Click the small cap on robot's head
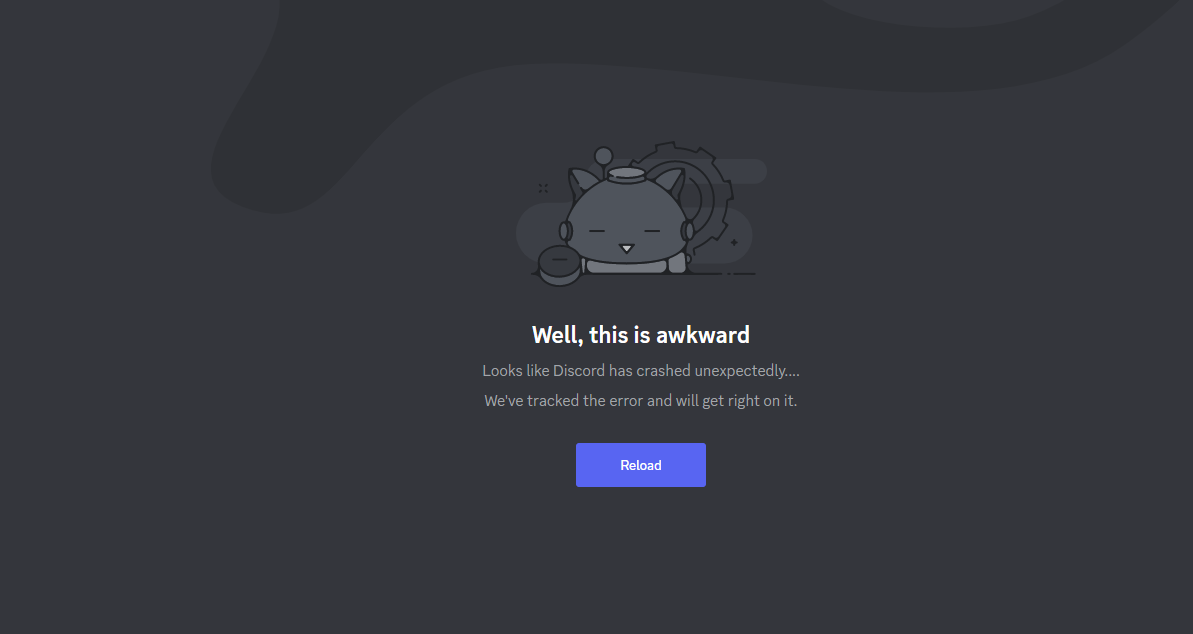The height and width of the screenshot is (634, 1193). [x=626, y=176]
